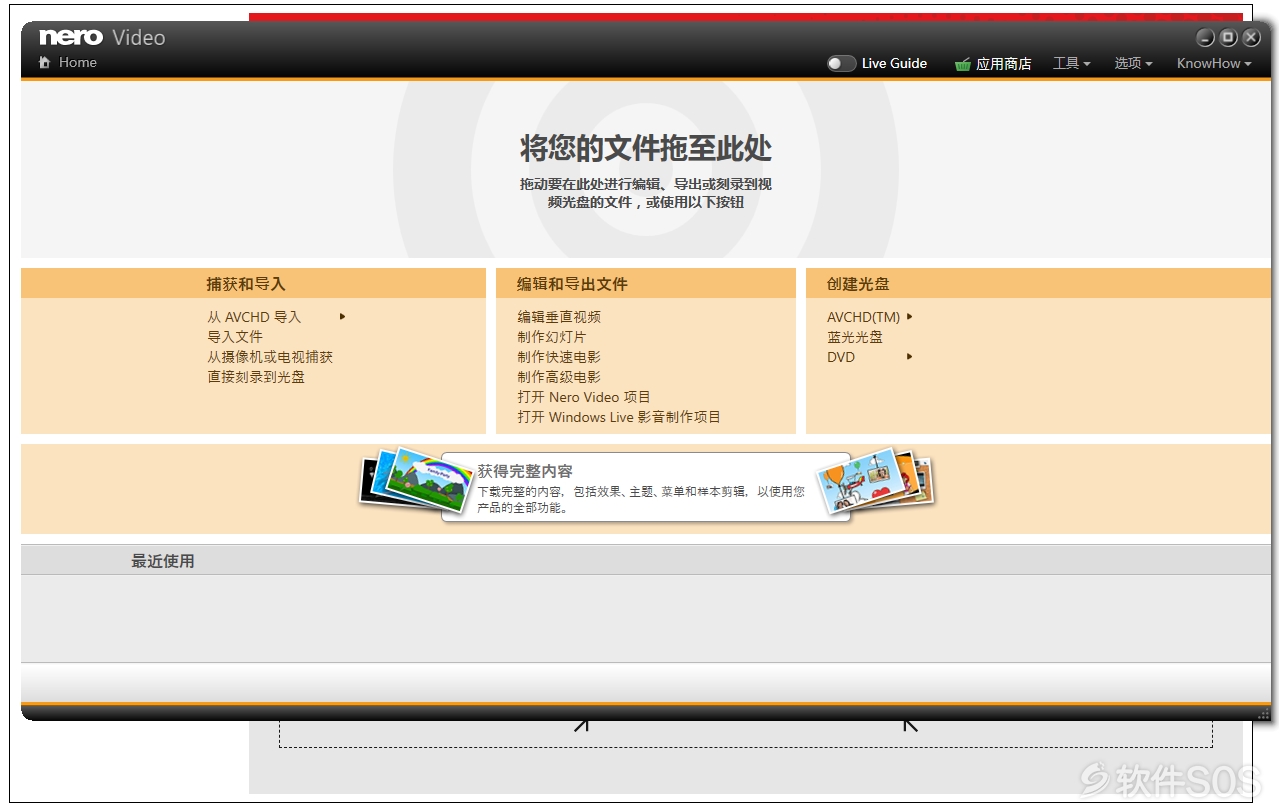This screenshot has height=812, width=1279.
Task: Click the Home house icon
Action: [x=44, y=62]
